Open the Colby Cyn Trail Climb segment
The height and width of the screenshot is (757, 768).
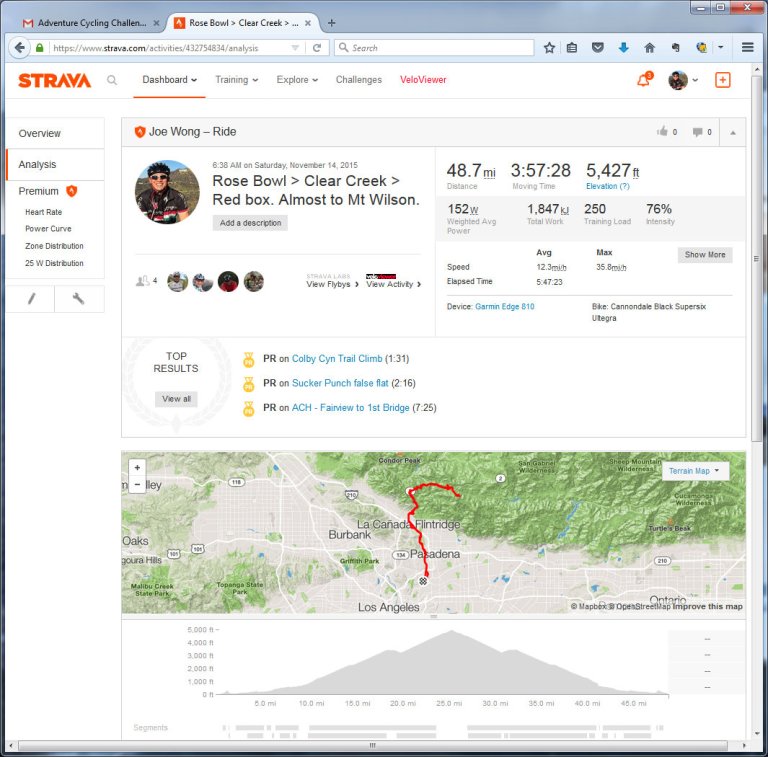[337, 358]
